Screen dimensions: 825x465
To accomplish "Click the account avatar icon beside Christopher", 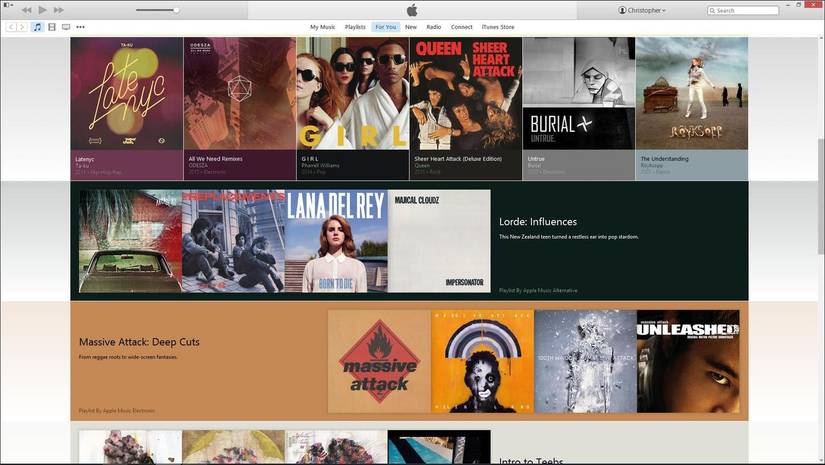I will (622, 10).
